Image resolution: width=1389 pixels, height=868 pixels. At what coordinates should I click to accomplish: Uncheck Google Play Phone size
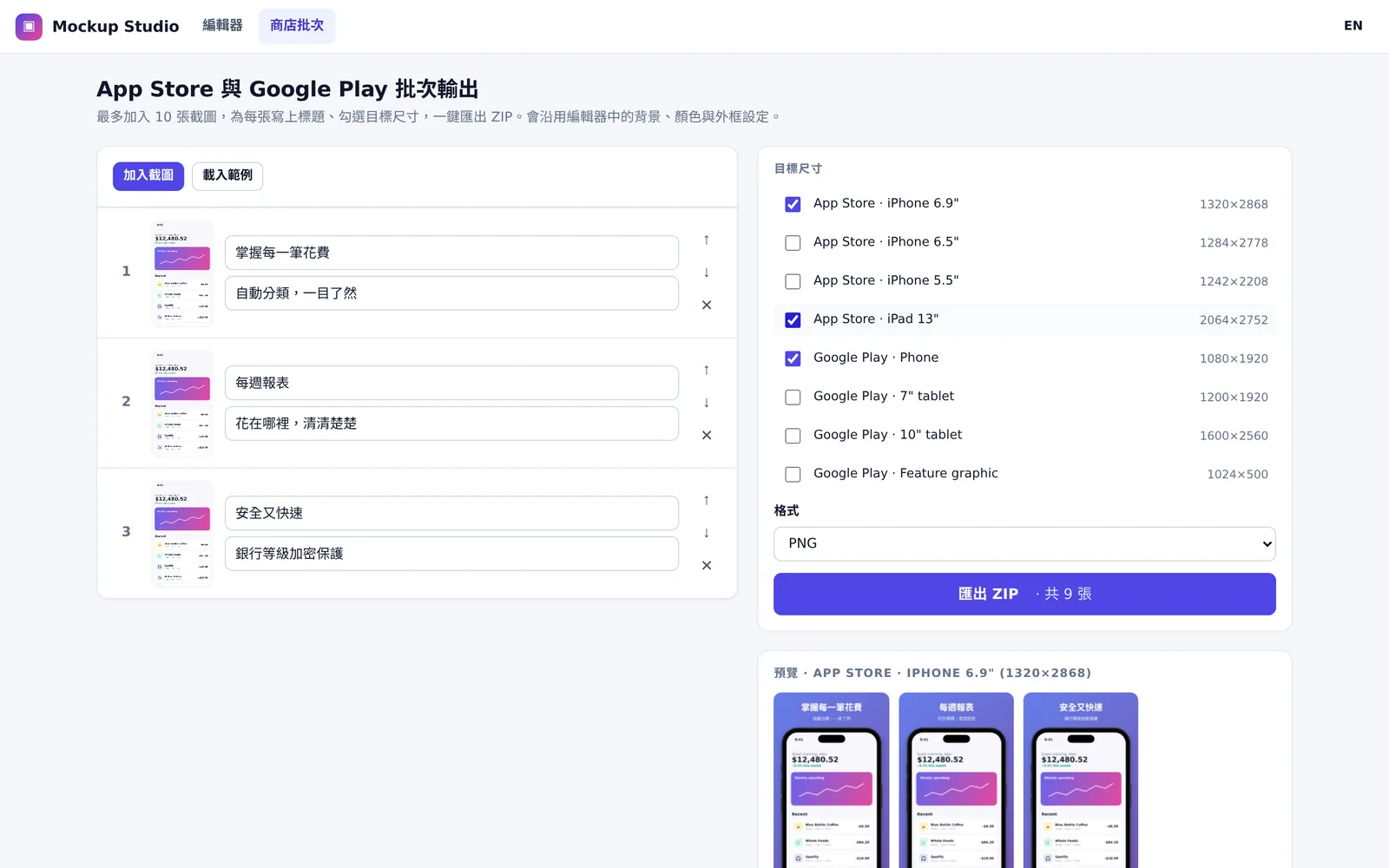793,358
